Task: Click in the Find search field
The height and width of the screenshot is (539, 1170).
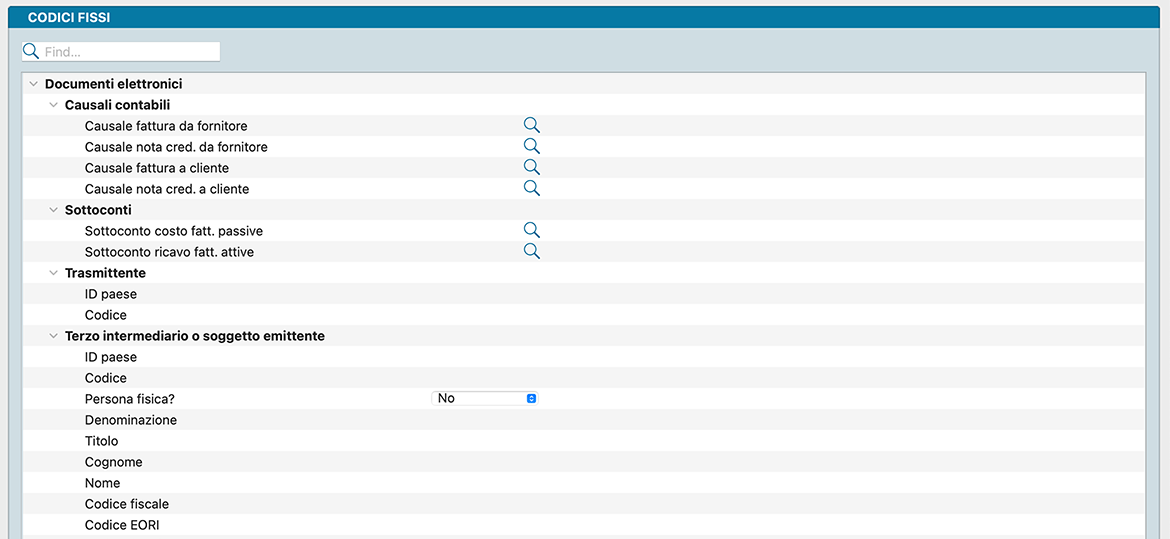Action: click(x=130, y=52)
